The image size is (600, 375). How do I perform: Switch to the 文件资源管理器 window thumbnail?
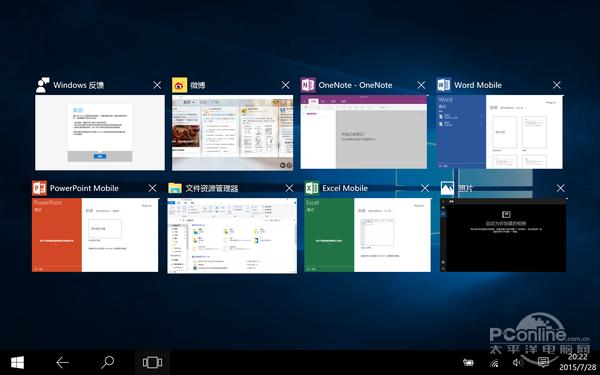click(232, 236)
